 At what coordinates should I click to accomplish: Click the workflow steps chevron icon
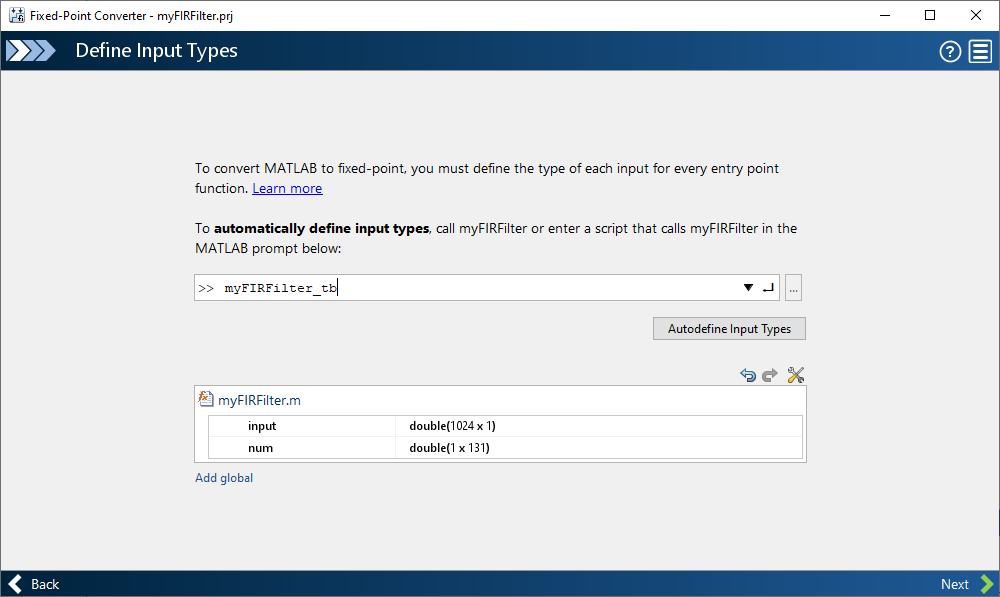click(31, 51)
